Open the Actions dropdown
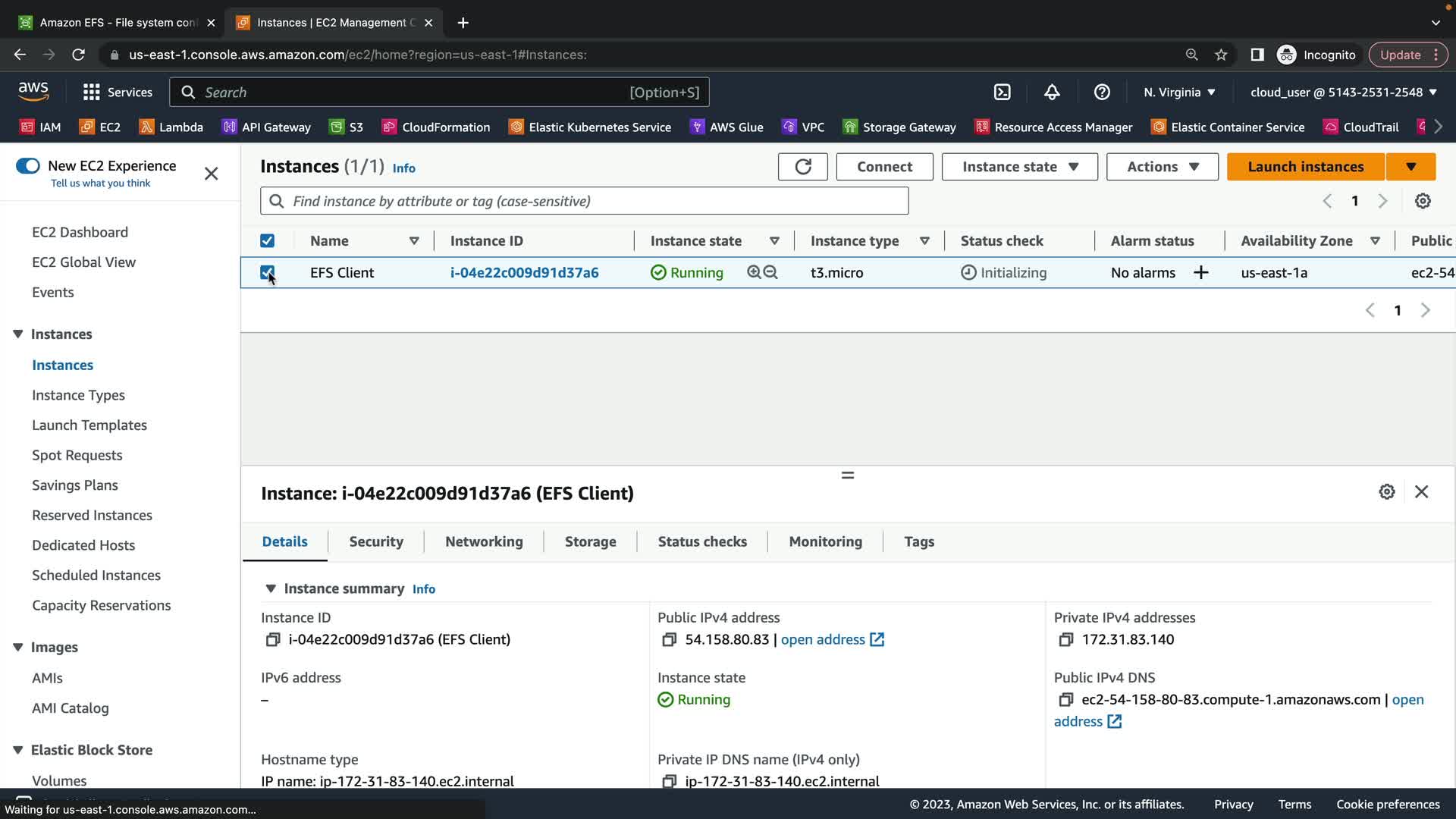1456x819 pixels. 1162,167
